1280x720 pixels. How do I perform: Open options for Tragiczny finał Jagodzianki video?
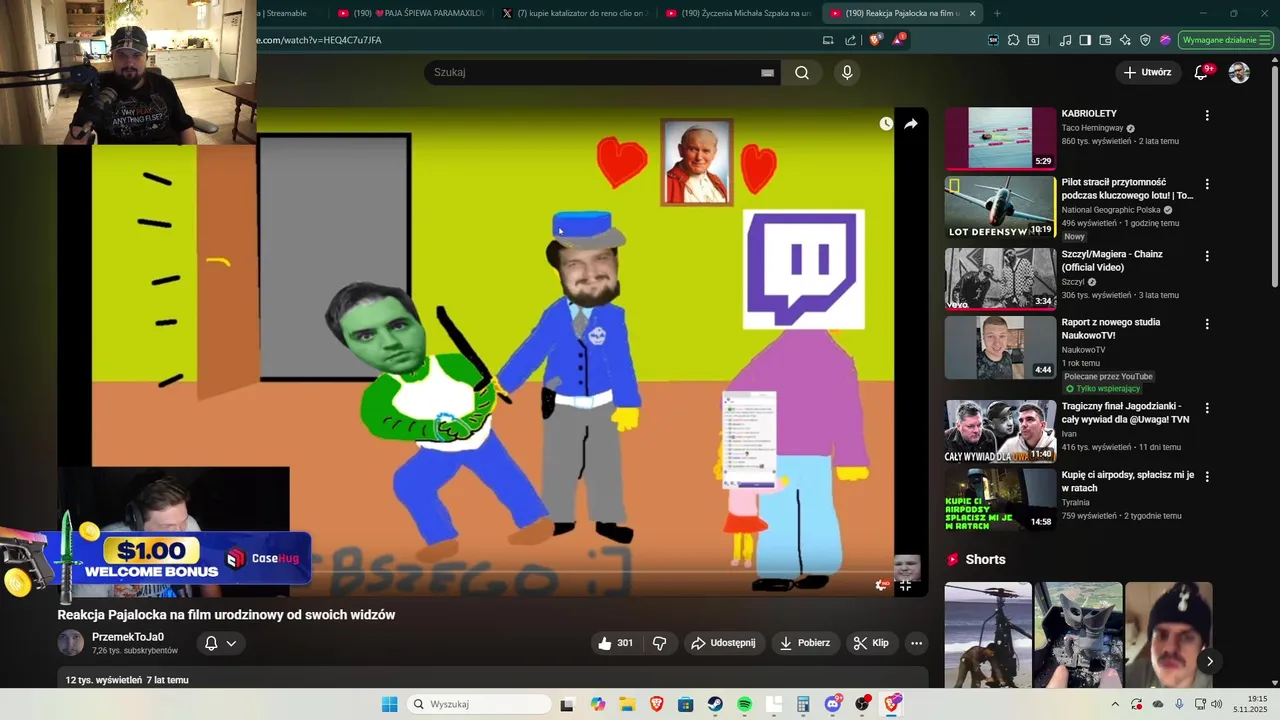tap(1207, 408)
